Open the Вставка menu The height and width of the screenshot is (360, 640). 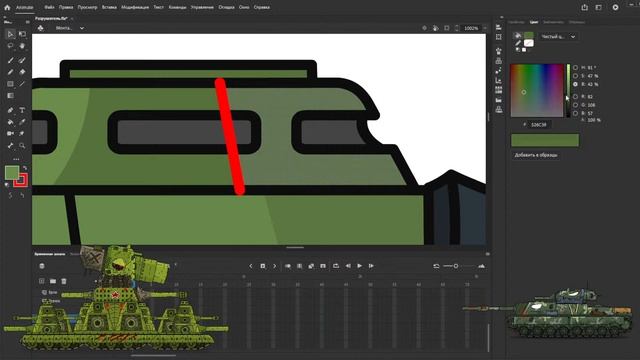coord(109,7)
